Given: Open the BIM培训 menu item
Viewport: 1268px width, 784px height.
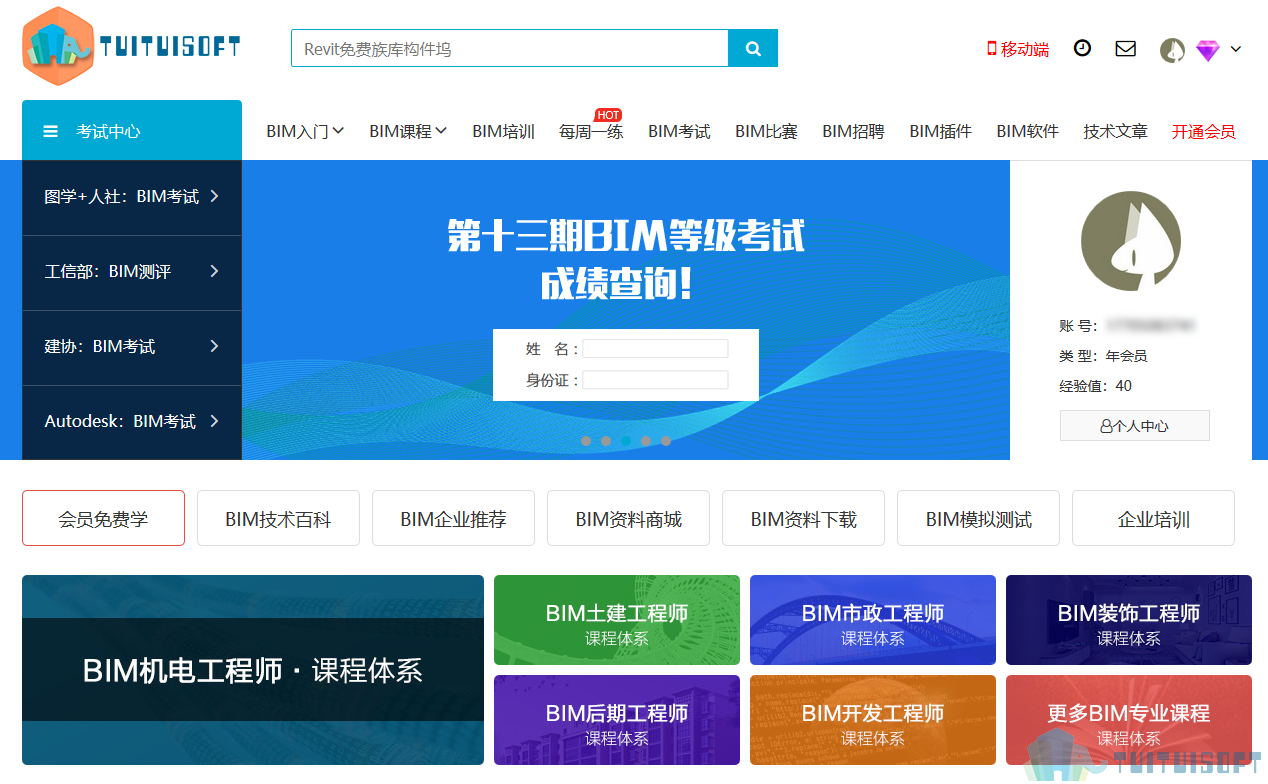Looking at the screenshot, I should coord(504,131).
